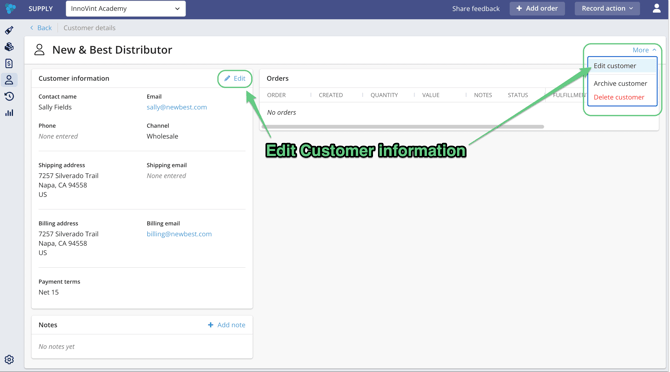Open billing@newbest.com email link
Viewport: 670px width, 372px height.
tap(179, 234)
